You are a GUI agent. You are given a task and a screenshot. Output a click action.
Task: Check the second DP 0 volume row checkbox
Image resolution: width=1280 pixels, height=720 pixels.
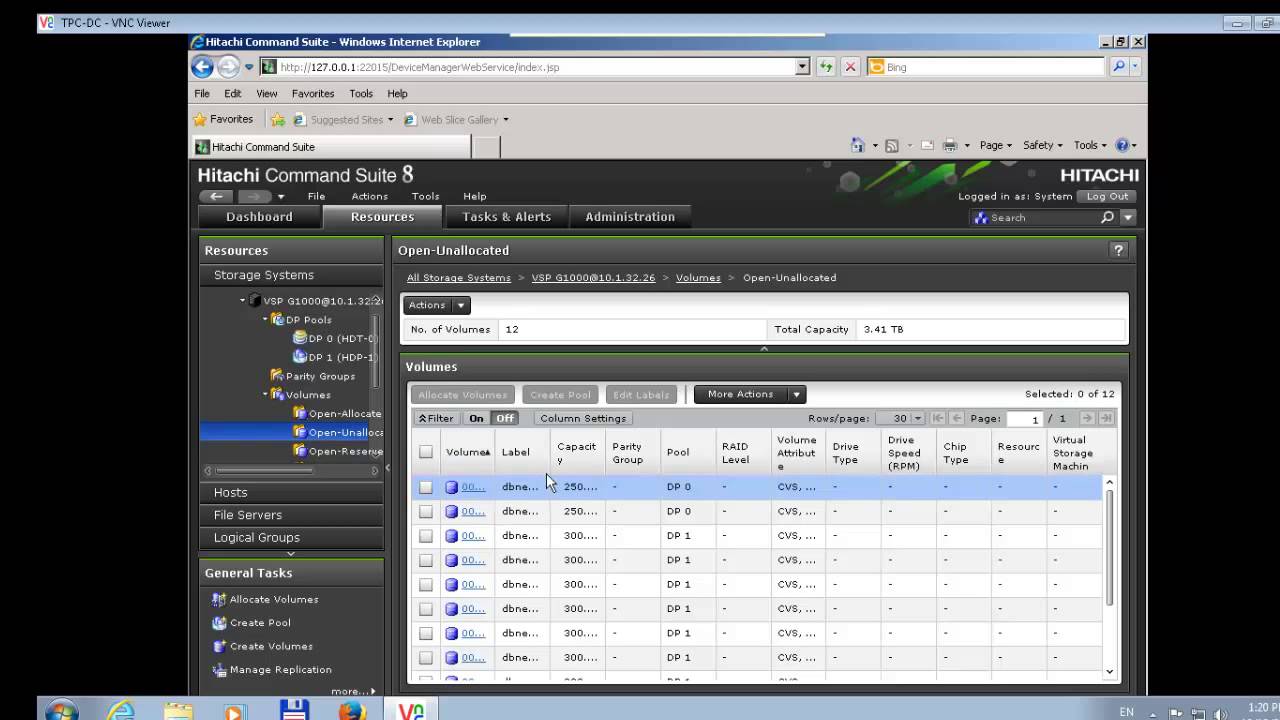click(426, 511)
